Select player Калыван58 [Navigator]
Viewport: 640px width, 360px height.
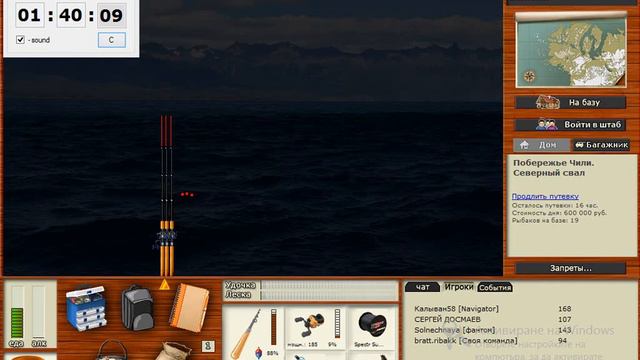tap(456, 309)
